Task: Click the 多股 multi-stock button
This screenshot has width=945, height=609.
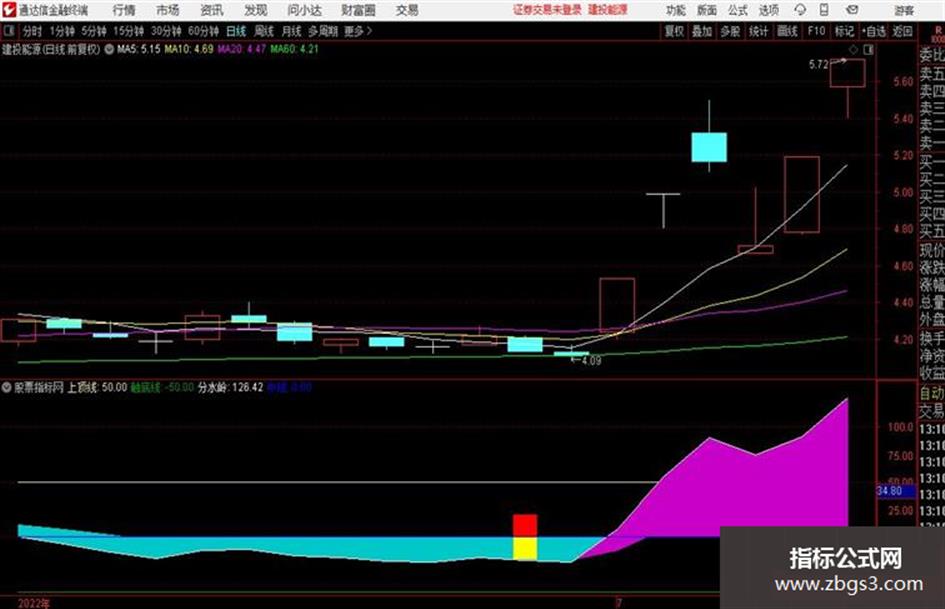Action: pos(730,31)
